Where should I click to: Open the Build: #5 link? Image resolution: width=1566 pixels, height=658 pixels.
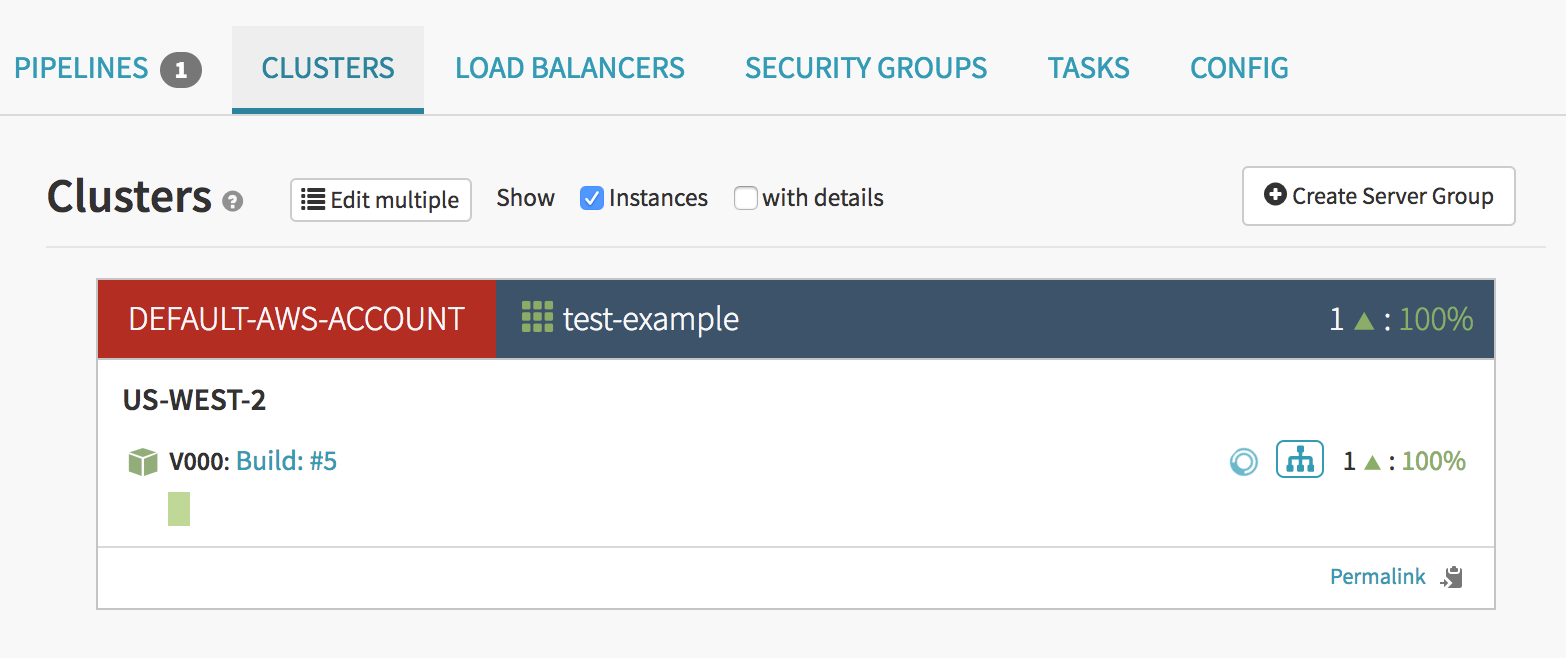pyautogui.click(x=286, y=461)
